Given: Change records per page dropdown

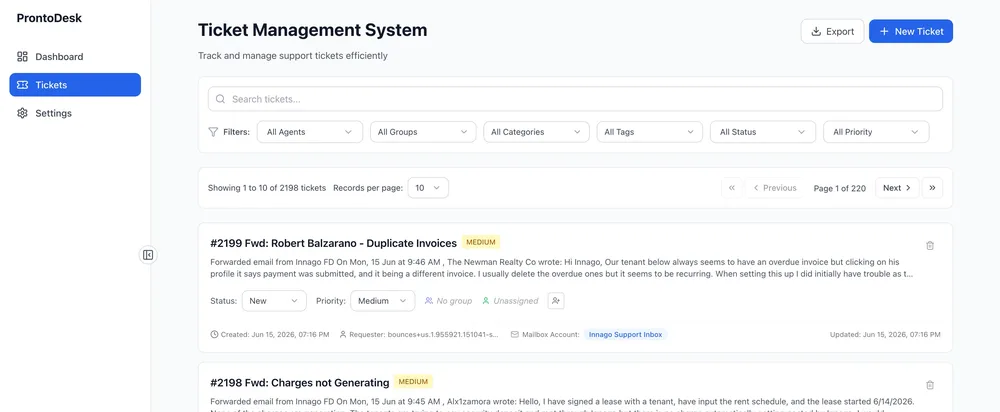Looking at the screenshot, I should [x=428, y=188].
